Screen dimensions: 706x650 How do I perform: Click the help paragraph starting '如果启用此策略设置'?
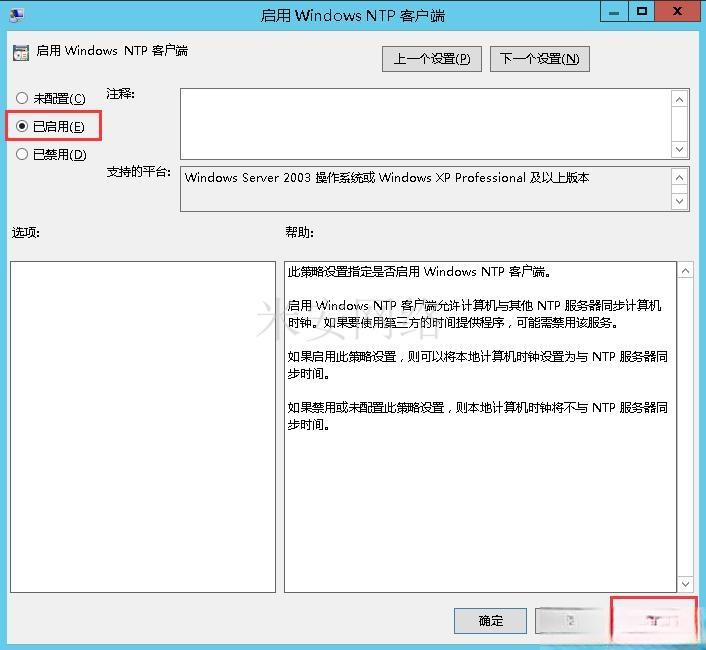click(x=477, y=365)
